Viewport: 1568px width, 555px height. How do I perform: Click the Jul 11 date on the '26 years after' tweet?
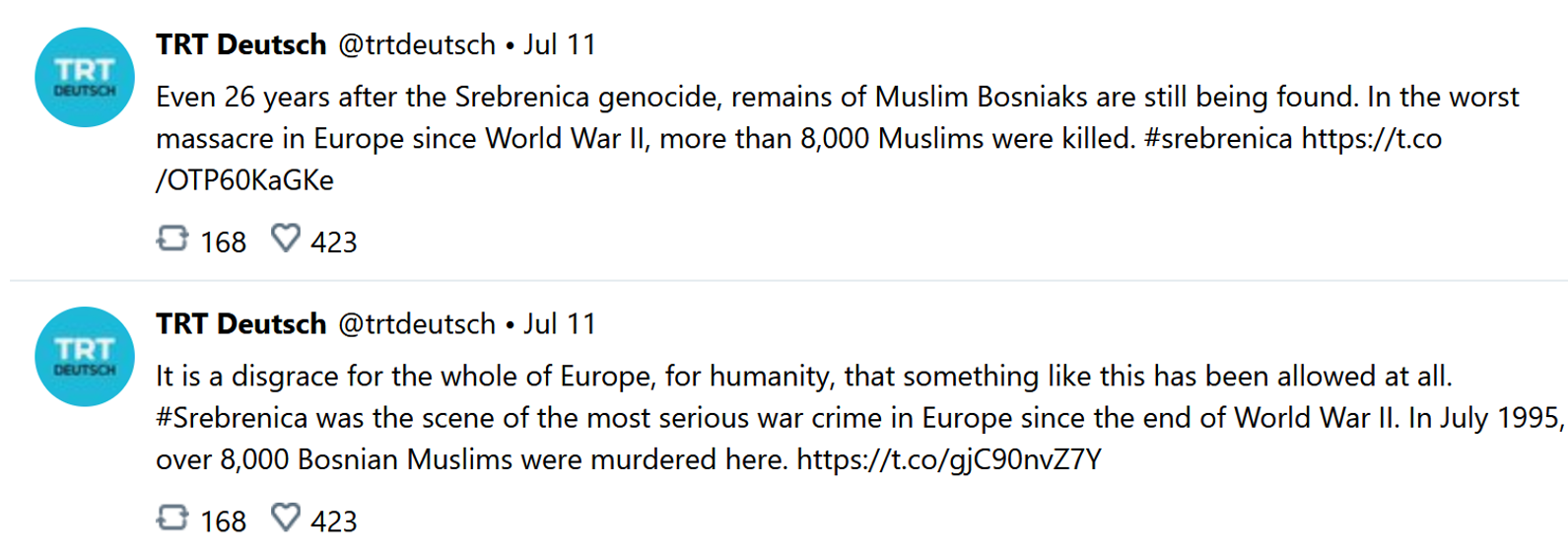coord(559,44)
